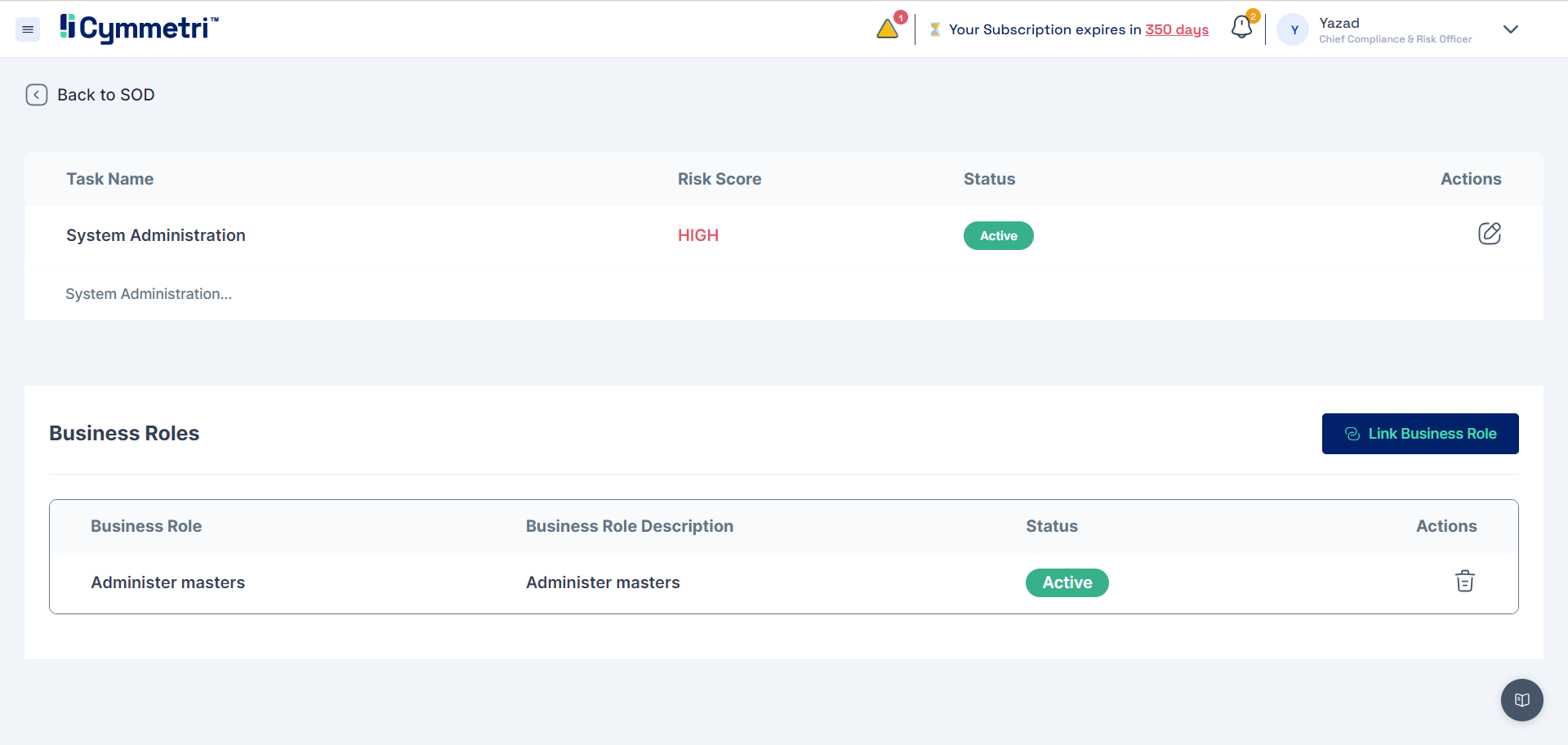Viewport: 1568px width, 745px height.
Task: Click the Yazad user name
Action: (x=1339, y=23)
